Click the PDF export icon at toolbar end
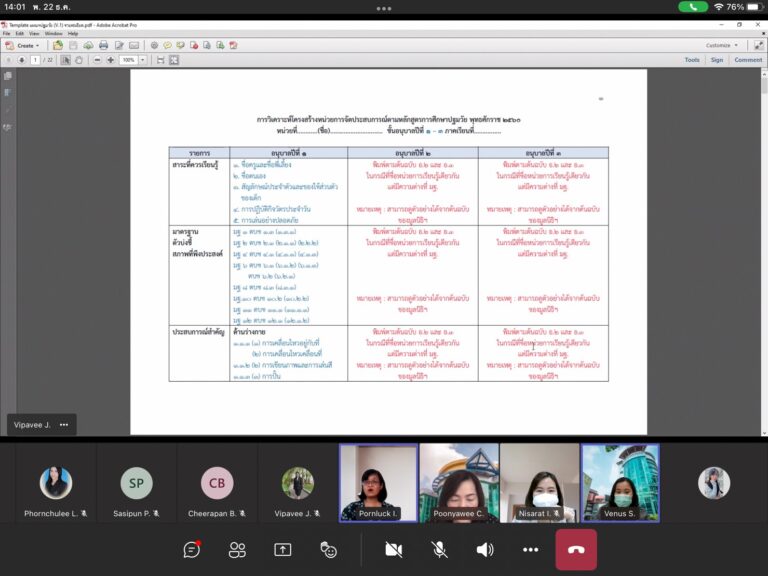This screenshot has height=576, width=768. pyautogui.click(x=234, y=46)
